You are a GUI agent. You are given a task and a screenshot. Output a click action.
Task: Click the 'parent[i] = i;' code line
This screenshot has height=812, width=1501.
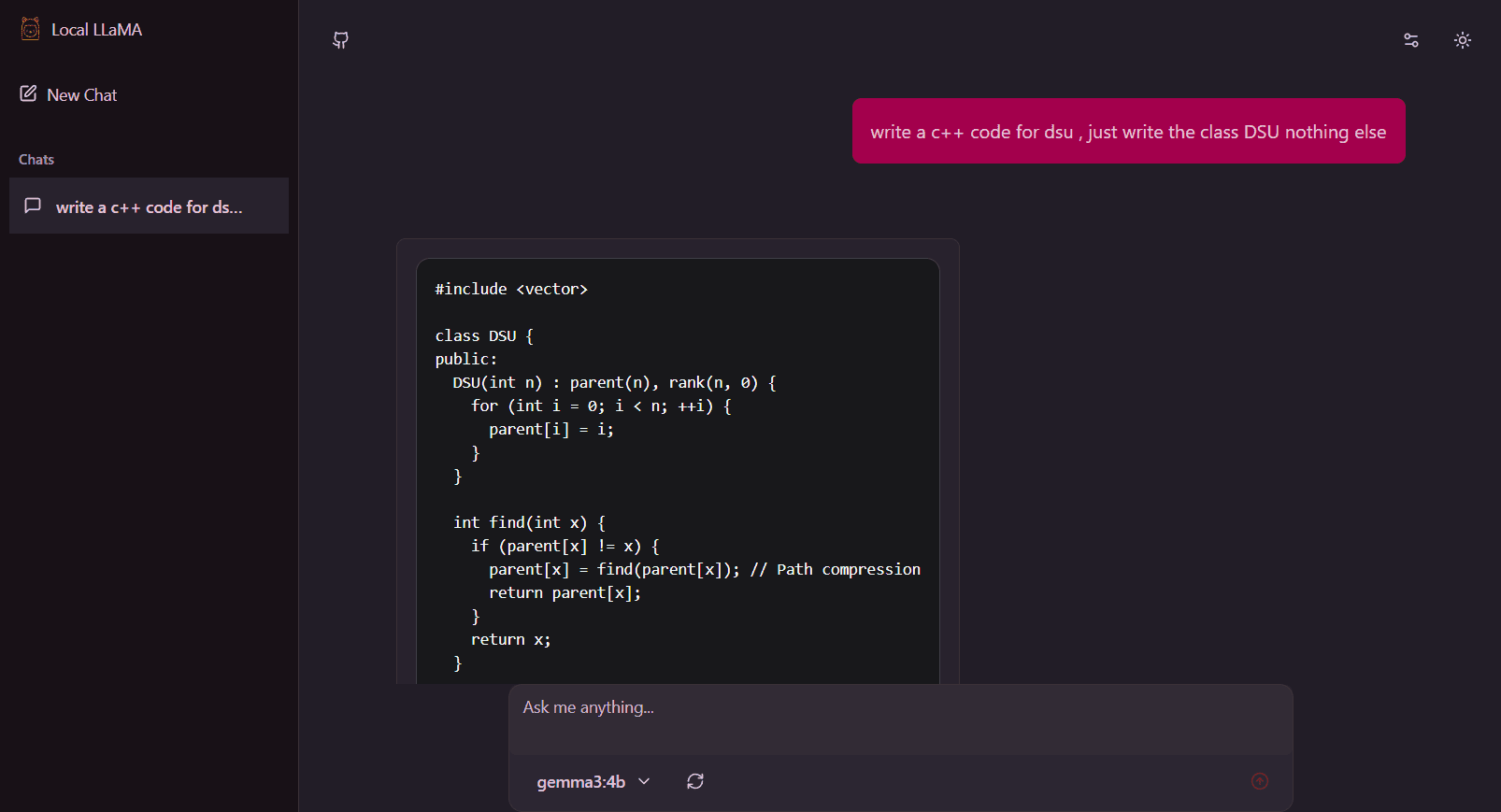(551, 430)
